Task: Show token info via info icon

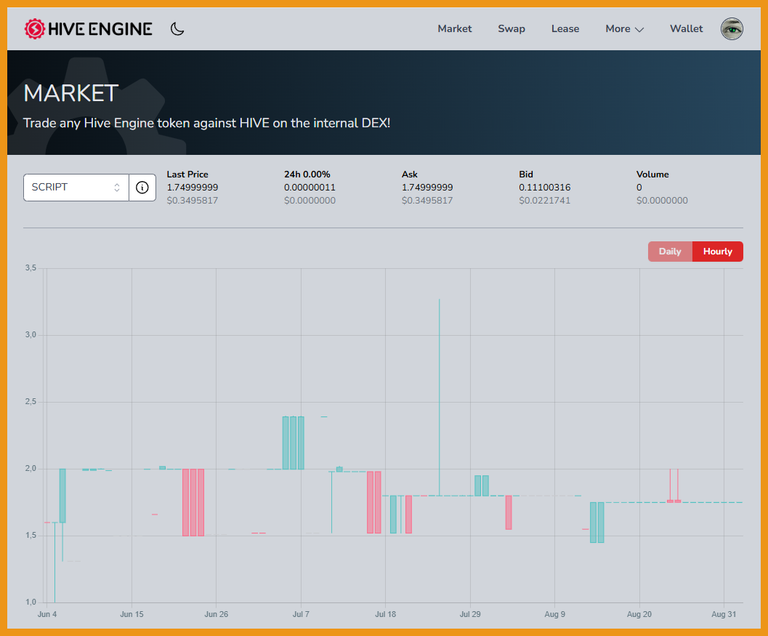Action: pyautogui.click(x=142, y=187)
